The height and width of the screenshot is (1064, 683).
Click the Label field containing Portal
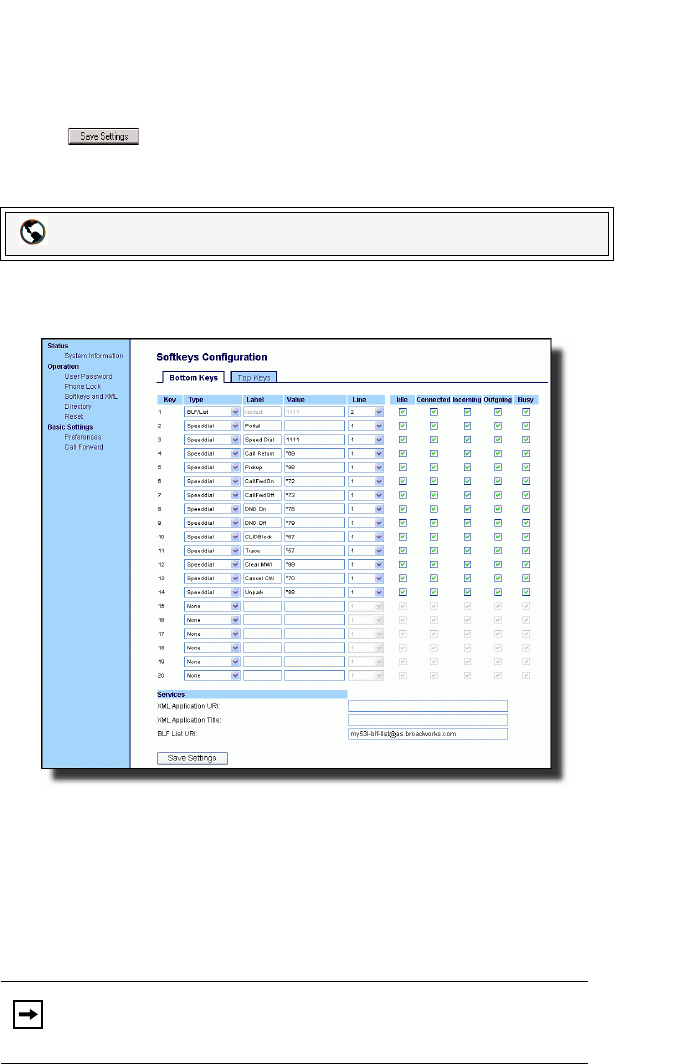pos(262,426)
